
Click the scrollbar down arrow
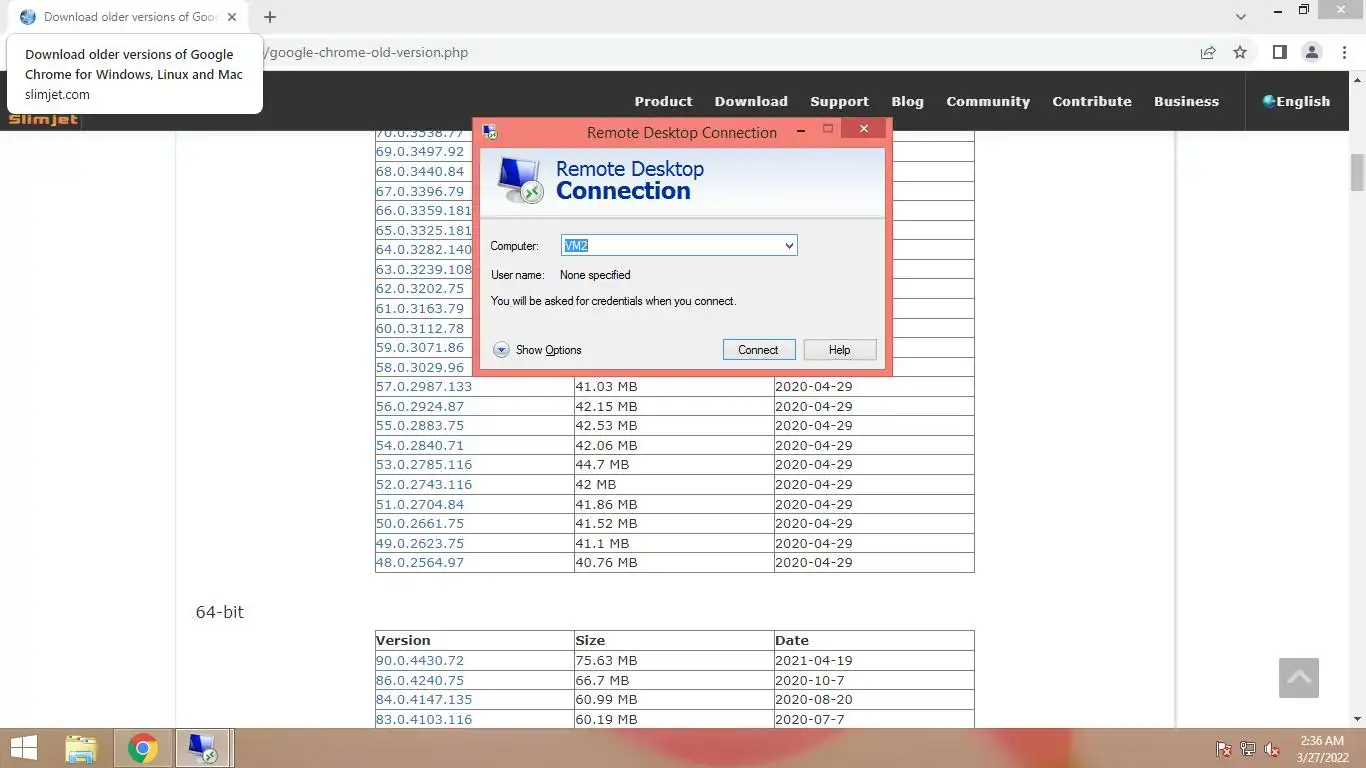[x=1357, y=719]
